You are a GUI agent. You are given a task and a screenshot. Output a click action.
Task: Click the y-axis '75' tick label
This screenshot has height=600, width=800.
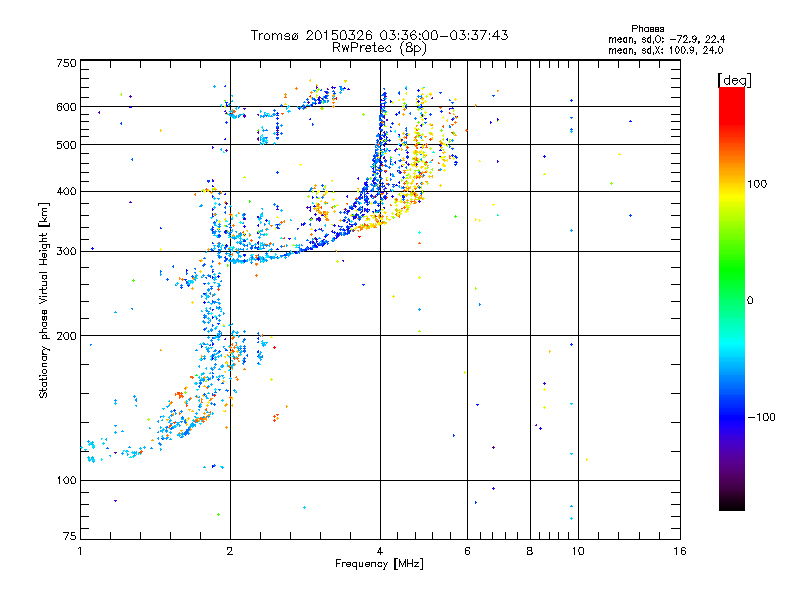pyautogui.click(x=70, y=536)
